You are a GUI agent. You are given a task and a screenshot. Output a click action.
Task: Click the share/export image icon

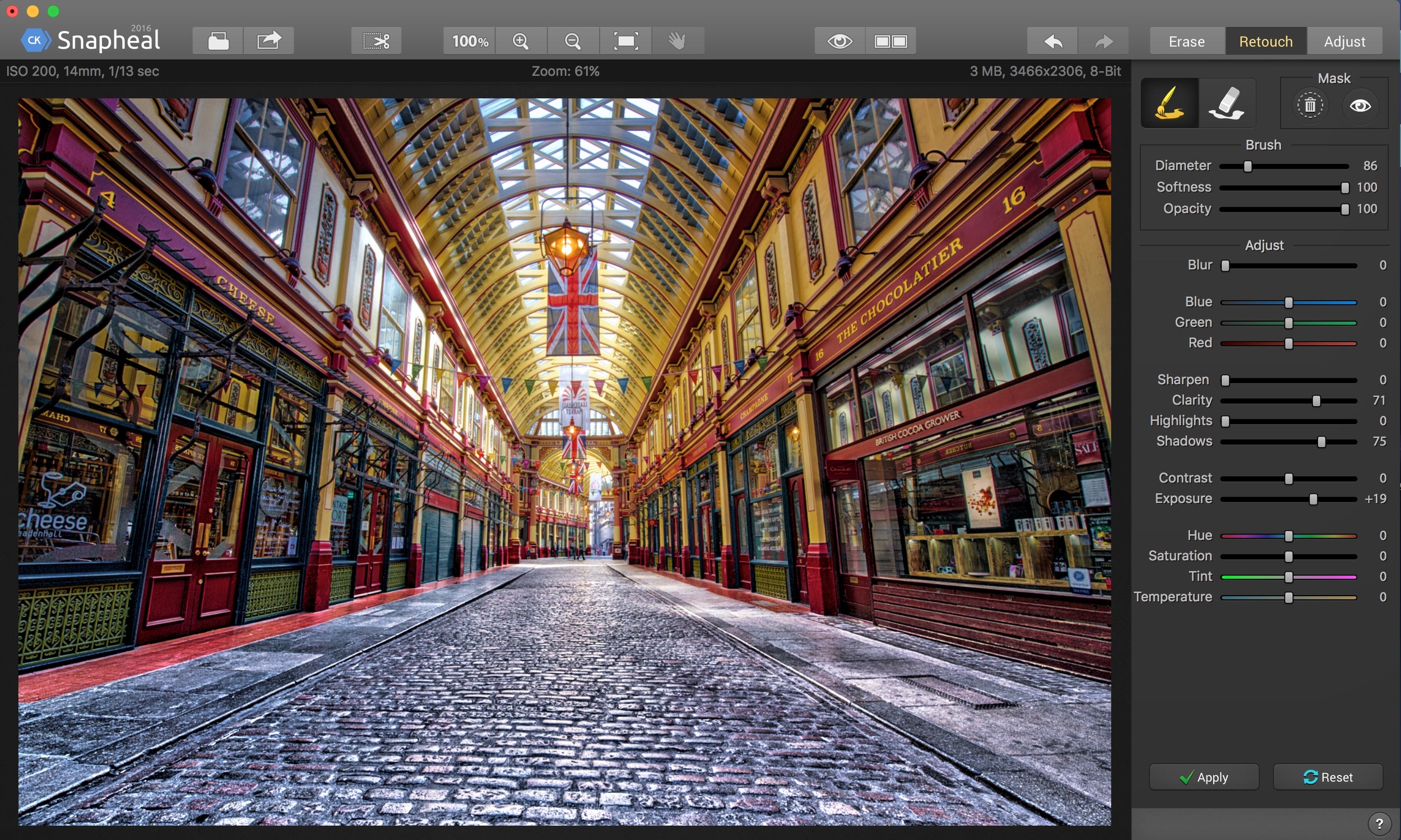(x=269, y=41)
